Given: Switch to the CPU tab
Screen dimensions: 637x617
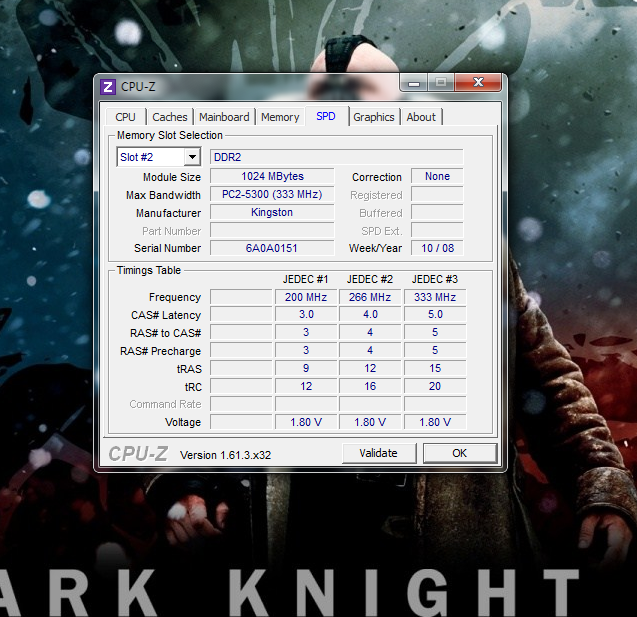Looking at the screenshot, I should (125, 117).
